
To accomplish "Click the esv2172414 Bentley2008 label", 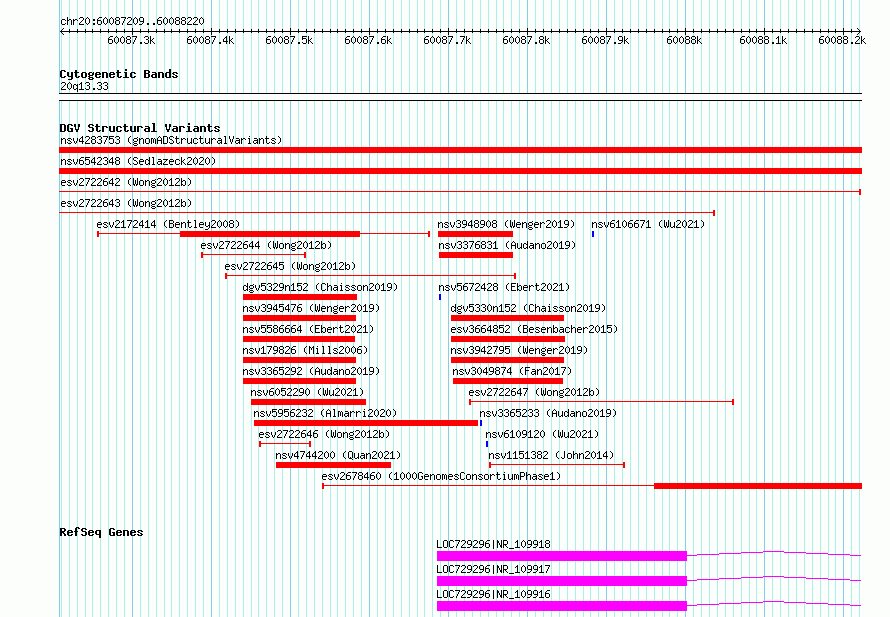I will click(x=168, y=224).
